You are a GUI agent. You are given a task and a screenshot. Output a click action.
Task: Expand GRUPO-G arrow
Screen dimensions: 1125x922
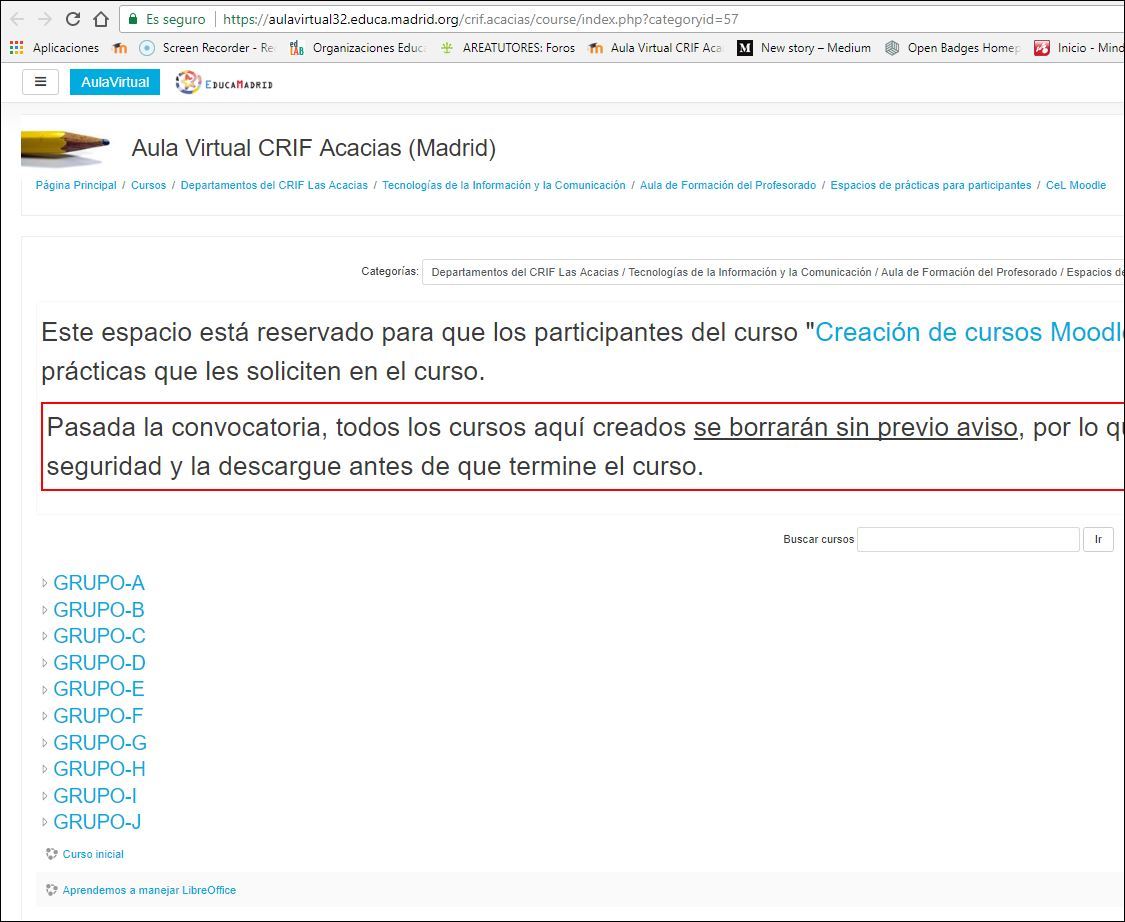[x=44, y=743]
